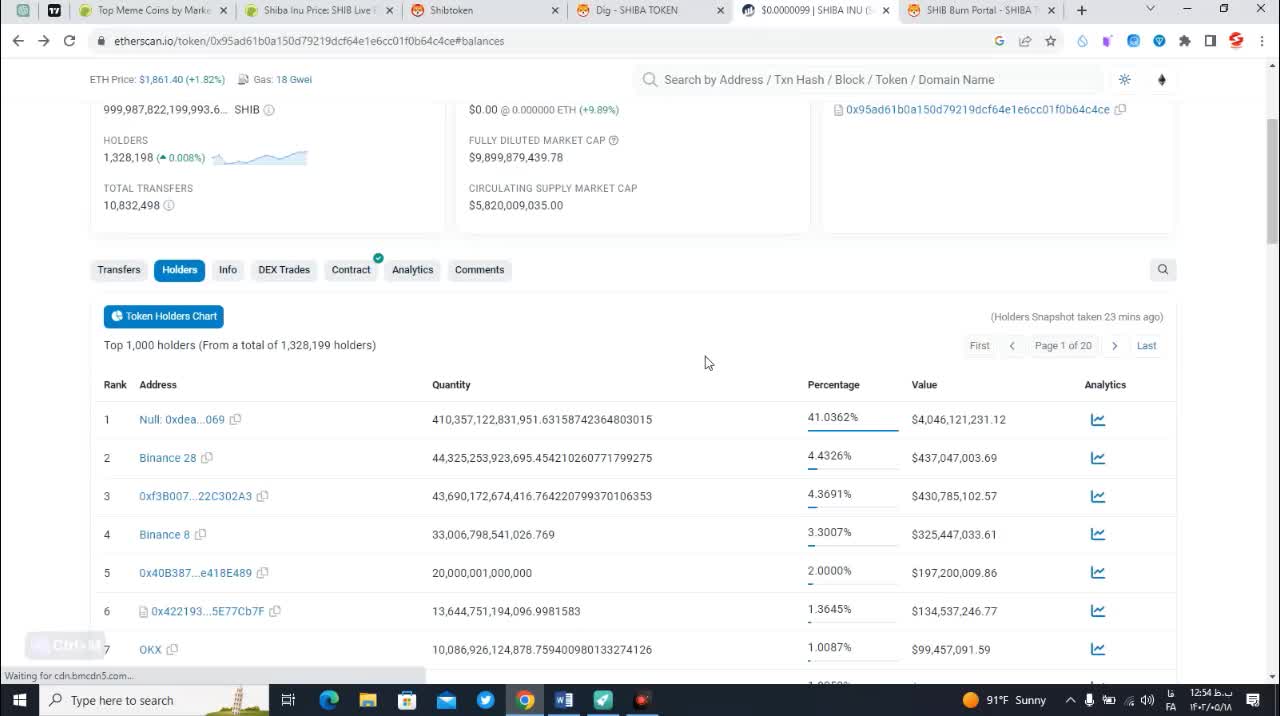The height and width of the screenshot is (716, 1280).
Task: Open the Binance 28 holder link
Action: (168, 458)
